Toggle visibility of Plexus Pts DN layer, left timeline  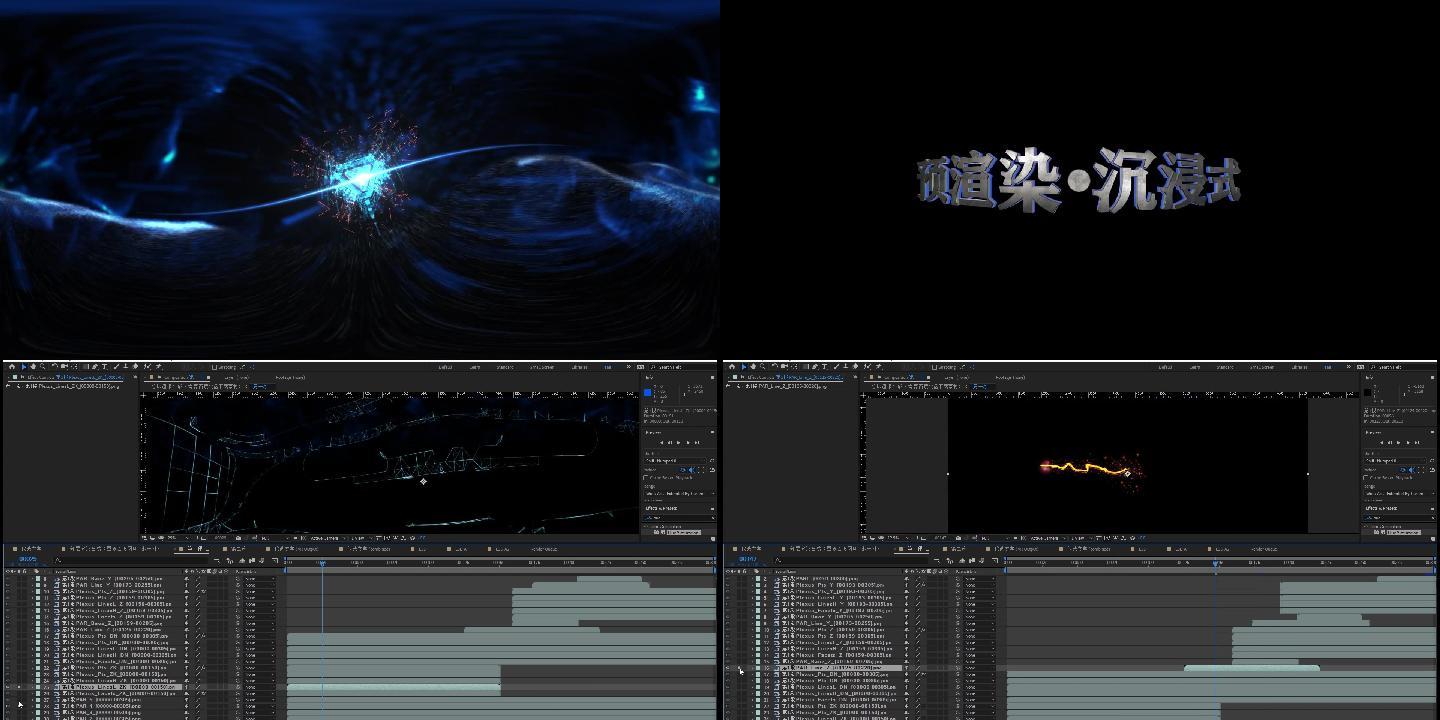click(x=7, y=636)
